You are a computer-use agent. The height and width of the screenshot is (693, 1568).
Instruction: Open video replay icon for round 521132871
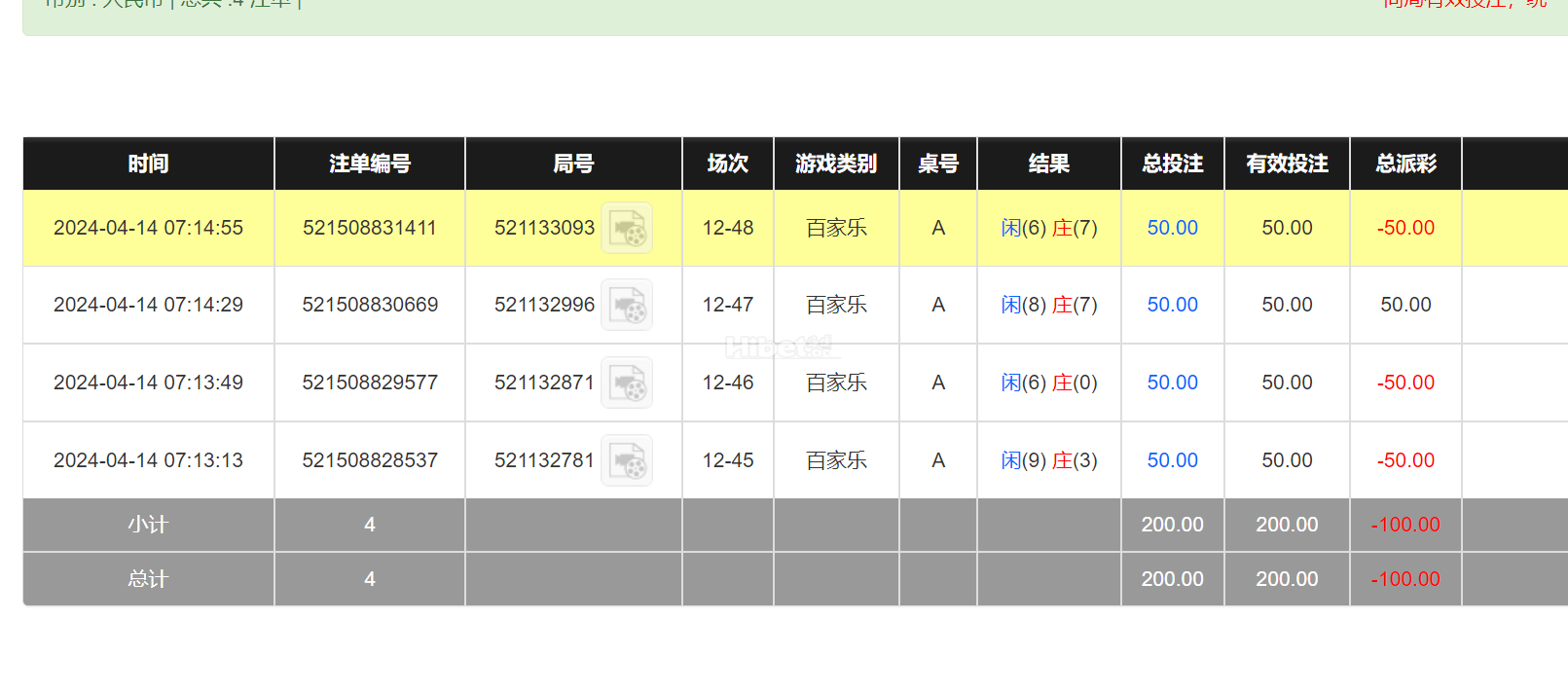pyautogui.click(x=627, y=383)
